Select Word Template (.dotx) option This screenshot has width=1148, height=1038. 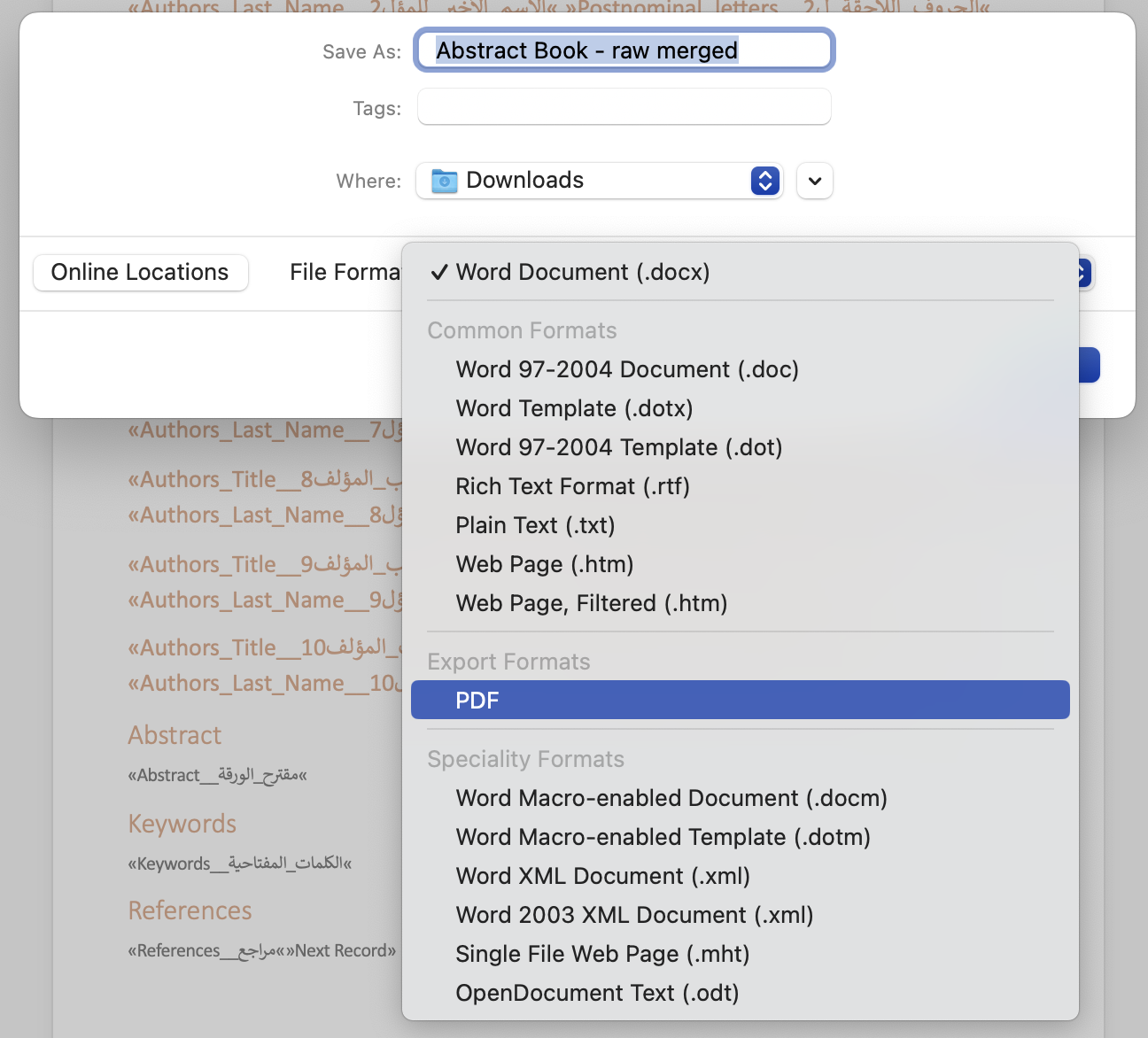tap(573, 408)
